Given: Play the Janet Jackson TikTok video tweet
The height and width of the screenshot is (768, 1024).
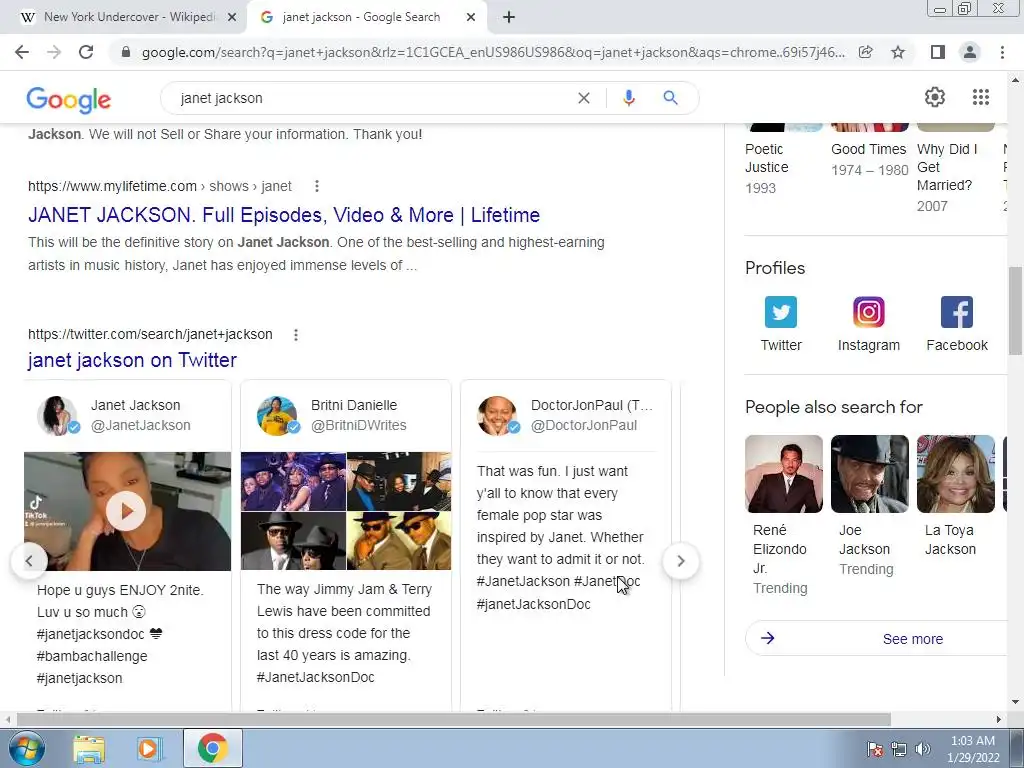Looking at the screenshot, I should [x=126, y=511].
